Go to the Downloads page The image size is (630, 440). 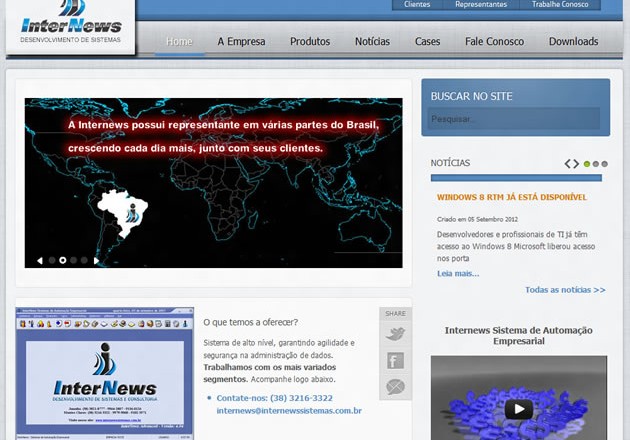point(573,42)
